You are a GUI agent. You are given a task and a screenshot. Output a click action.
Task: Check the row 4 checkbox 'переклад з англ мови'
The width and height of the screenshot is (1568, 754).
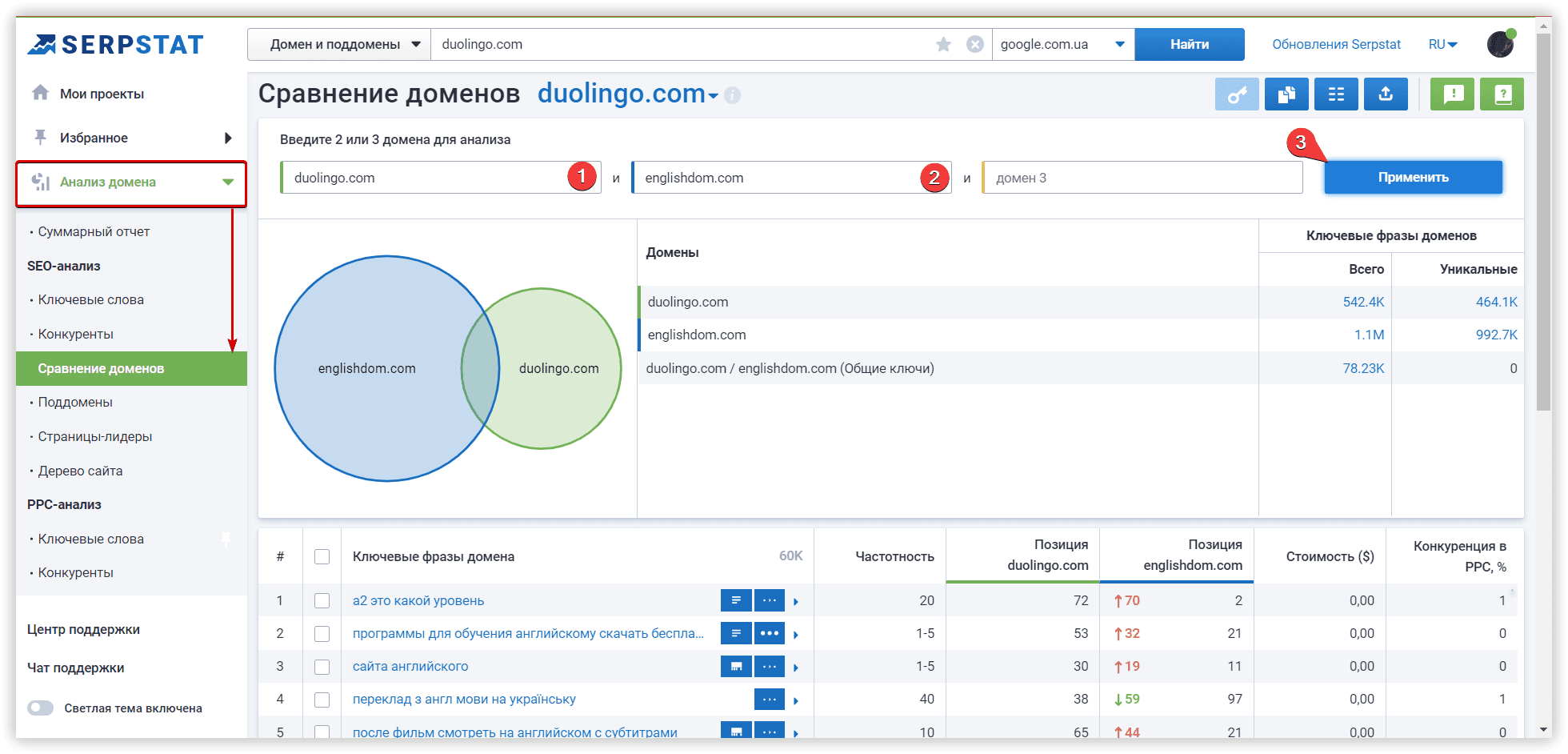click(x=322, y=699)
